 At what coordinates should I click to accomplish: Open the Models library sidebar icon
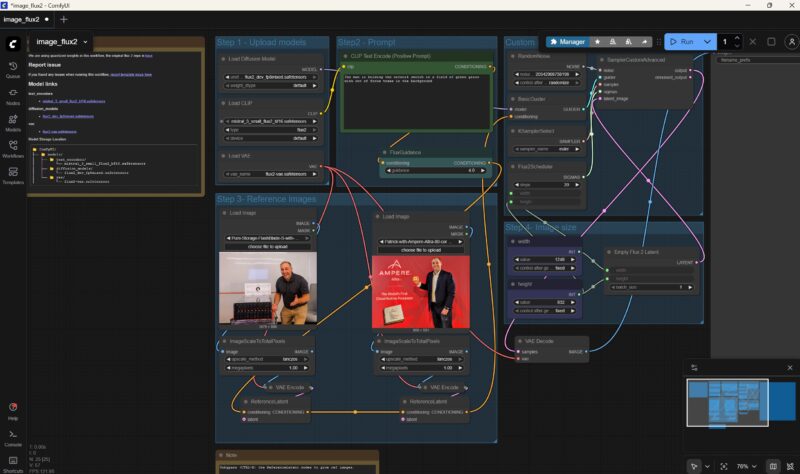13,124
